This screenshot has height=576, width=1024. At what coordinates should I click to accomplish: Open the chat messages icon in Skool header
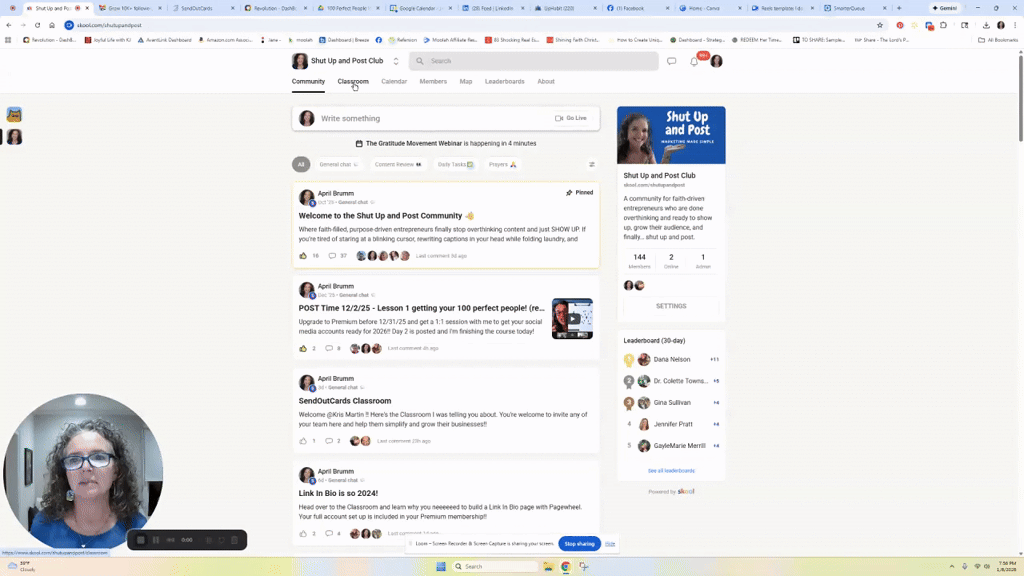tap(671, 61)
